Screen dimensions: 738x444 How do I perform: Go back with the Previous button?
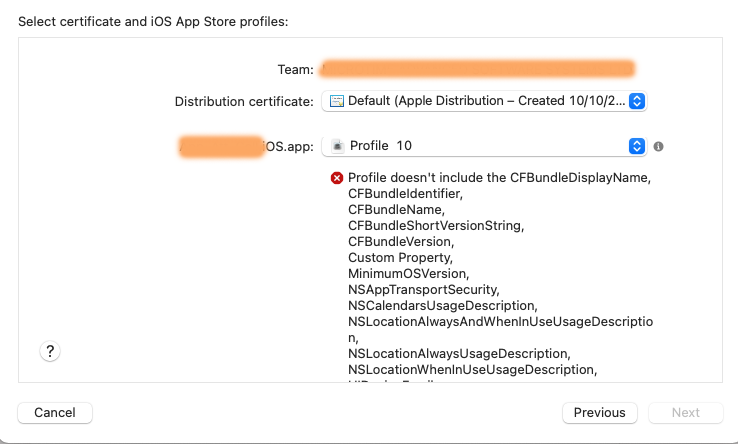599,412
